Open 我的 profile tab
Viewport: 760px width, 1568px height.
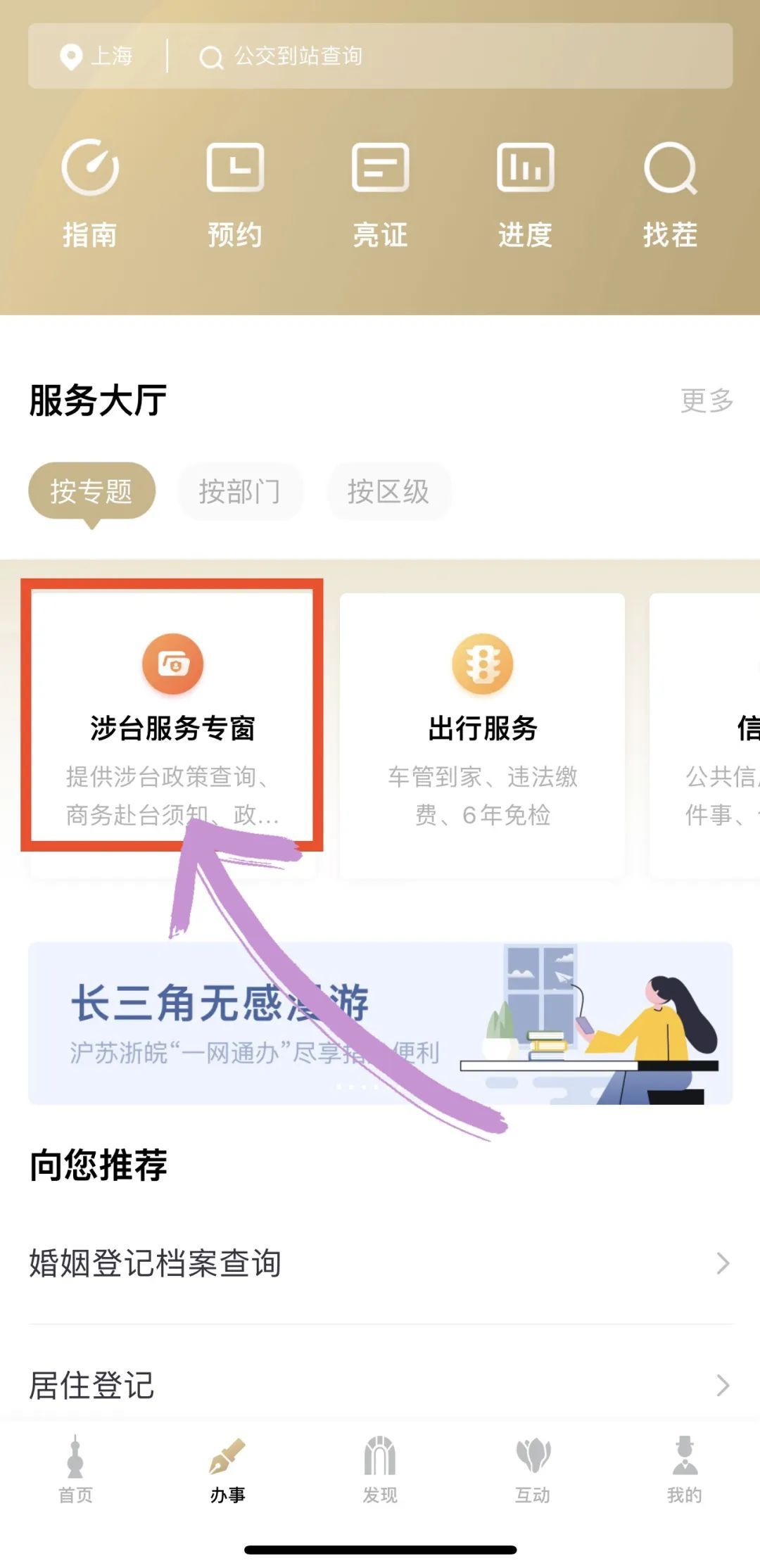(685, 1470)
